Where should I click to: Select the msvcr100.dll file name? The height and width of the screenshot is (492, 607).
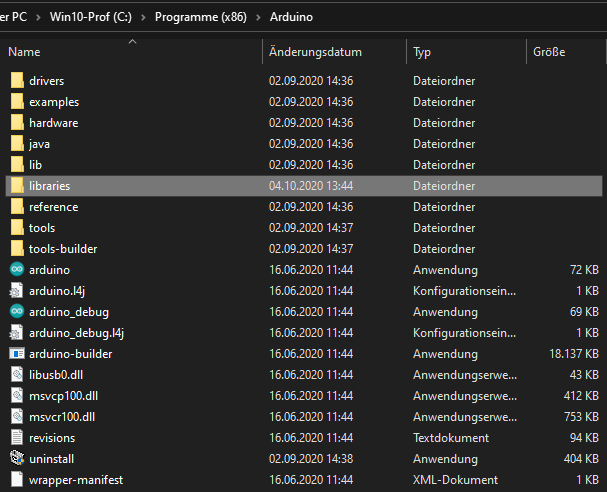pos(60,417)
